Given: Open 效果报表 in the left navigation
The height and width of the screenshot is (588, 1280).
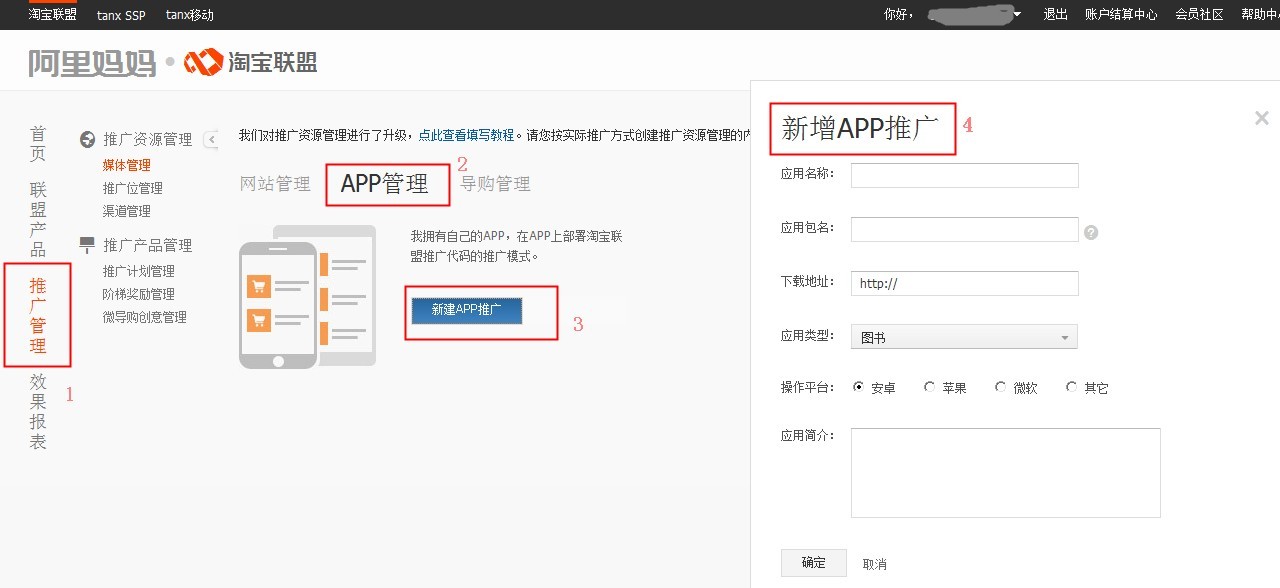Looking at the screenshot, I should point(38,411).
